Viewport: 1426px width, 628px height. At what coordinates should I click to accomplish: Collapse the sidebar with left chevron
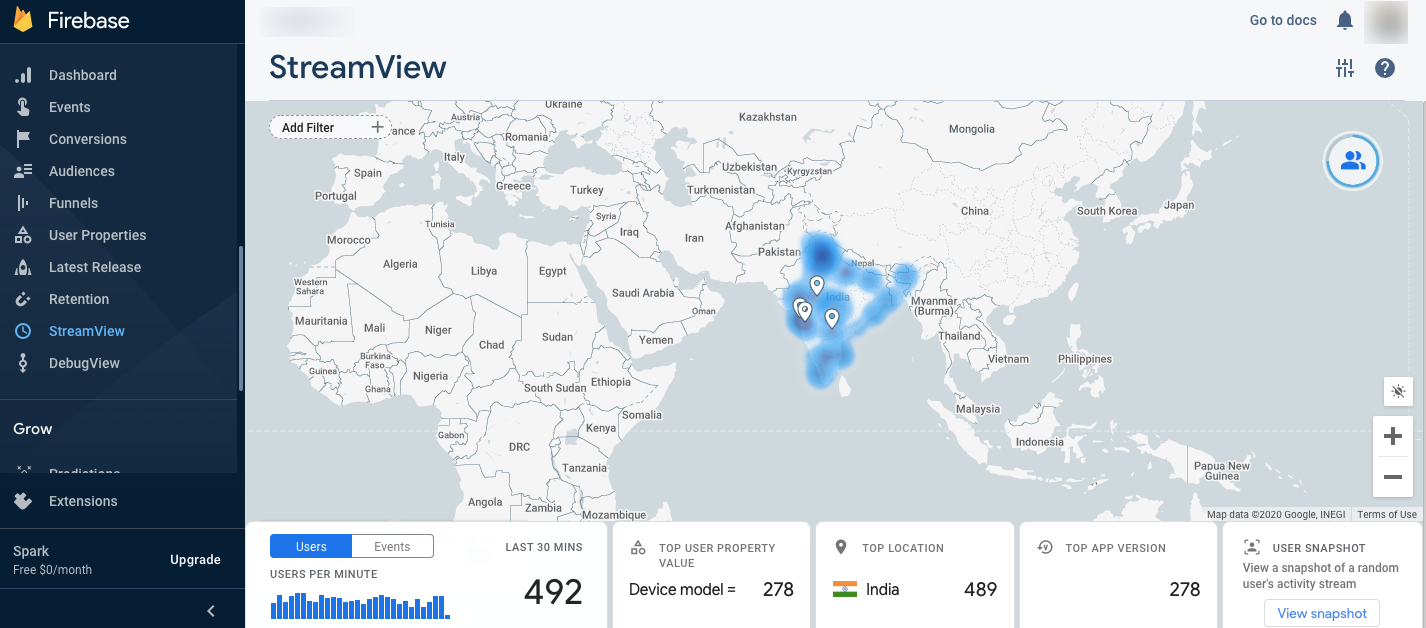[x=211, y=610]
